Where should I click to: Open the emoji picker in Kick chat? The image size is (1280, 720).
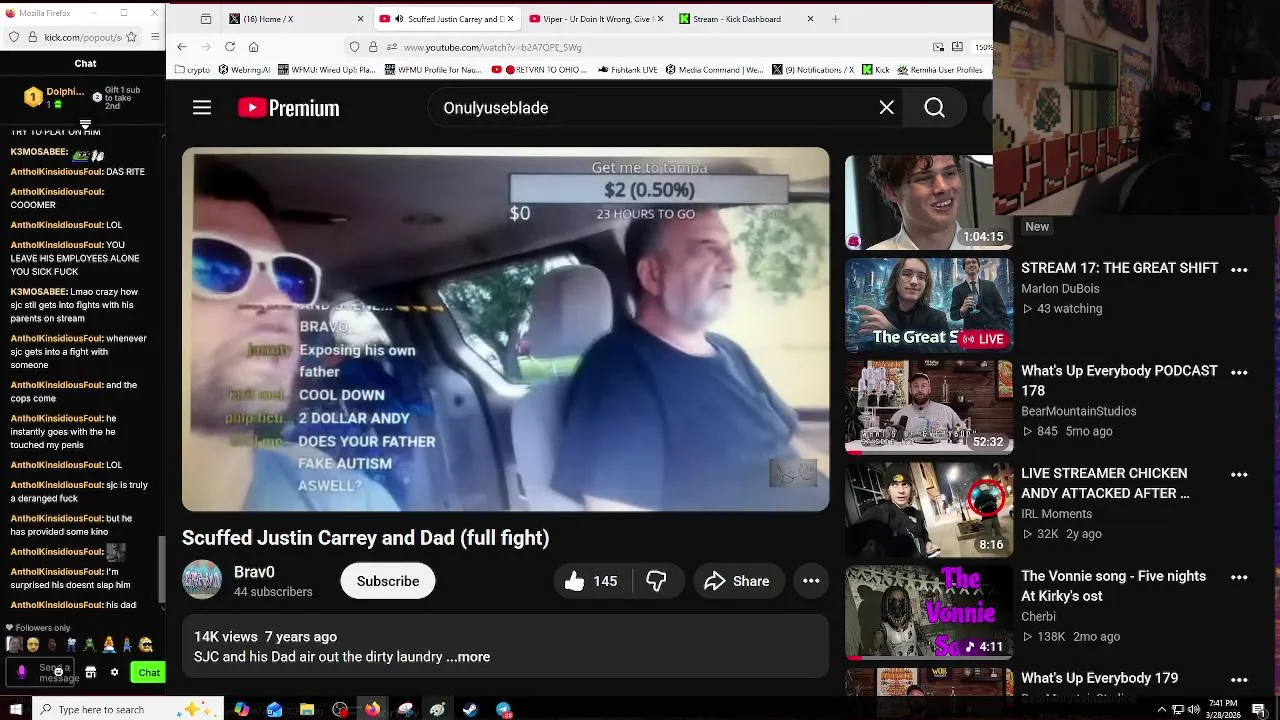point(58,672)
